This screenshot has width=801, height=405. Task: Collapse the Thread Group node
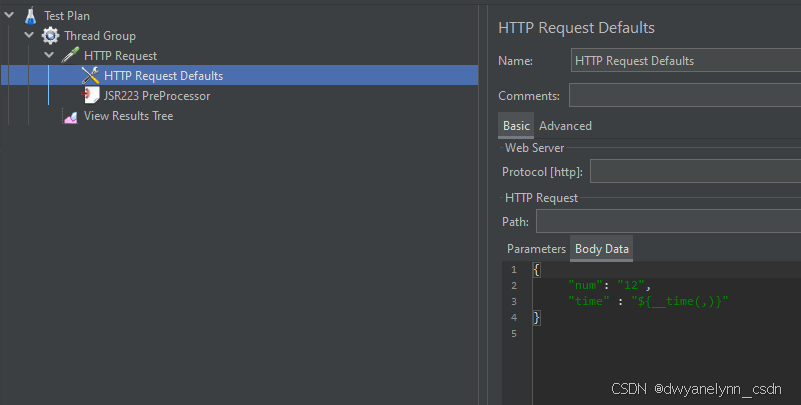29,35
